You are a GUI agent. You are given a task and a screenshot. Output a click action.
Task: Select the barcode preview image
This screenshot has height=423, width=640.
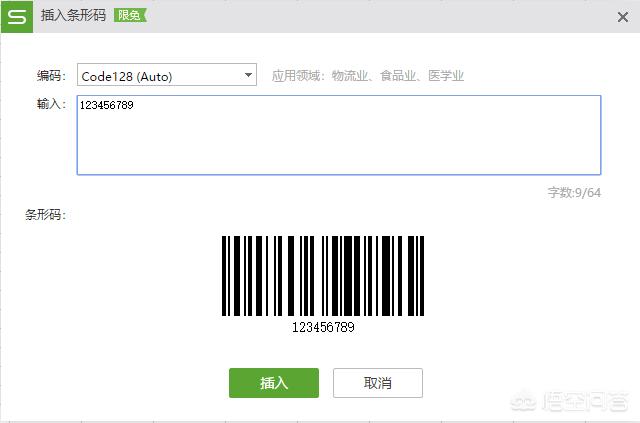point(323,276)
